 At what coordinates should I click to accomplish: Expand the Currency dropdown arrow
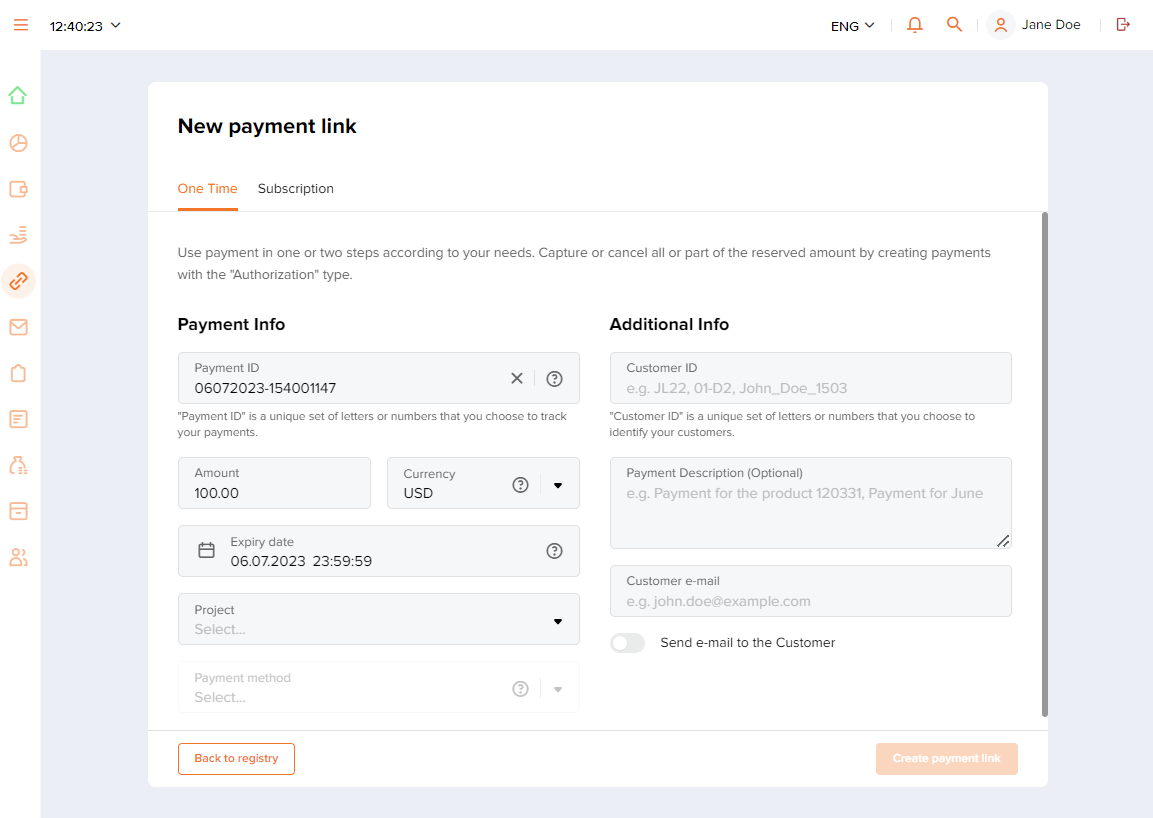coord(558,486)
